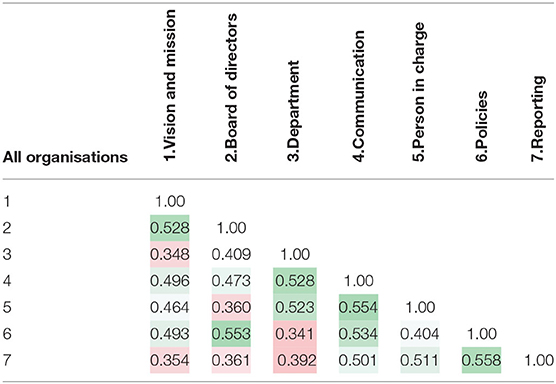Click the 'Policies' column header
The width and height of the screenshot is (556, 384).
pyautogui.click(x=482, y=126)
